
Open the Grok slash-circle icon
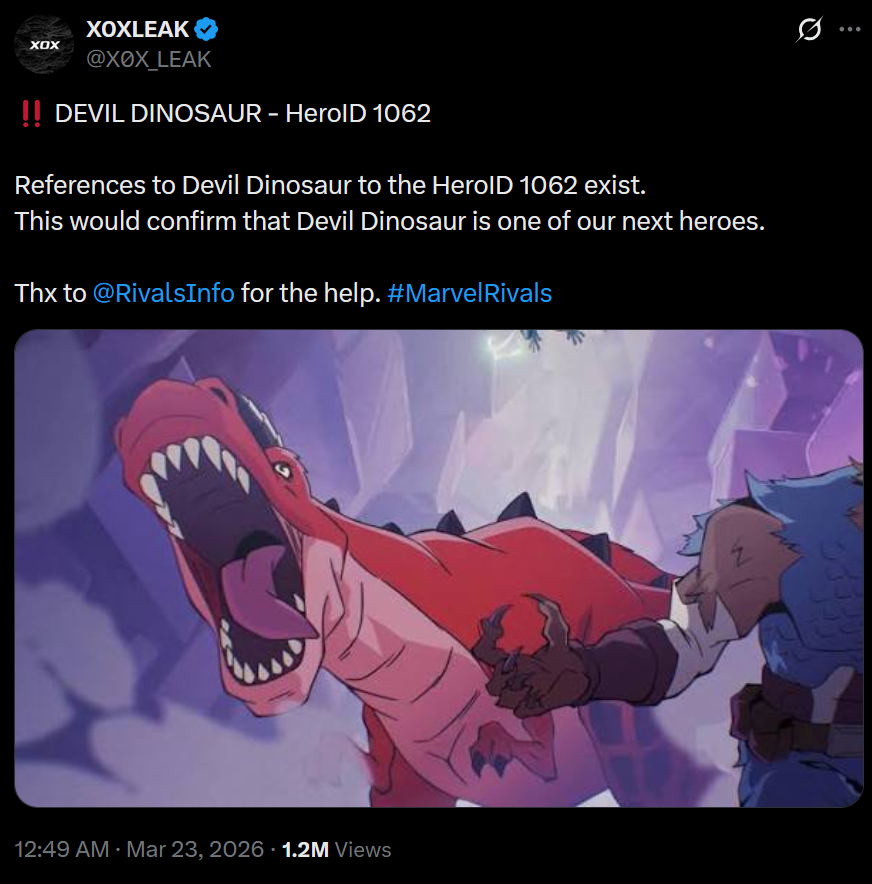click(809, 29)
